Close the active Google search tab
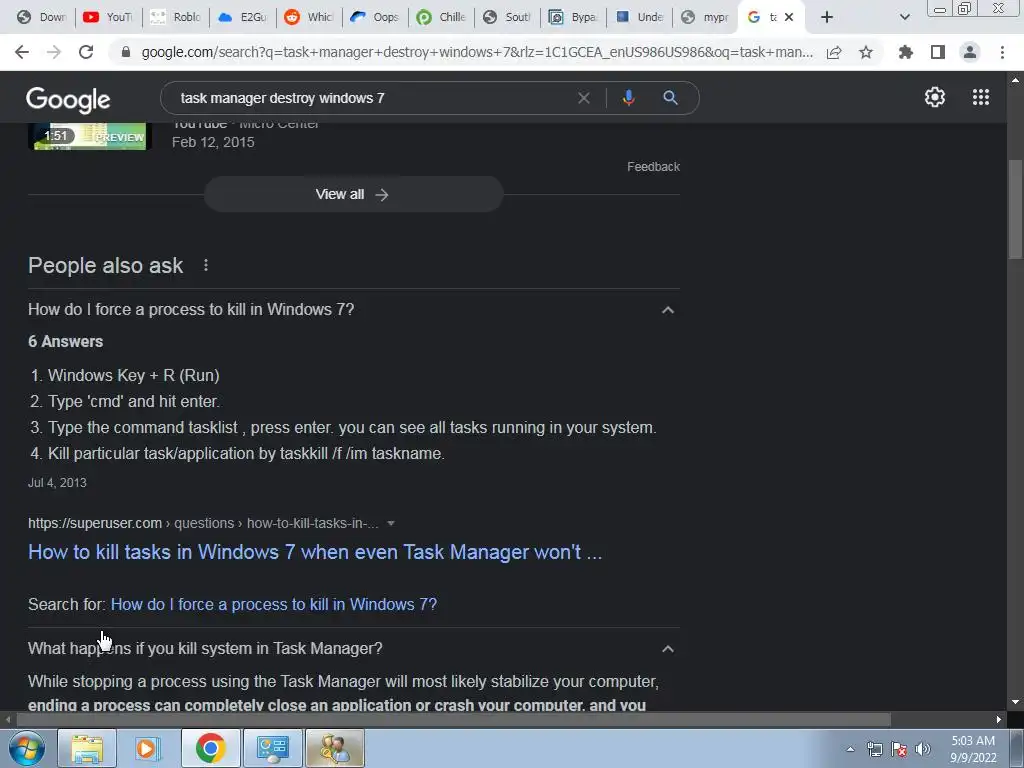This screenshot has height=768, width=1024. click(x=789, y=17)
